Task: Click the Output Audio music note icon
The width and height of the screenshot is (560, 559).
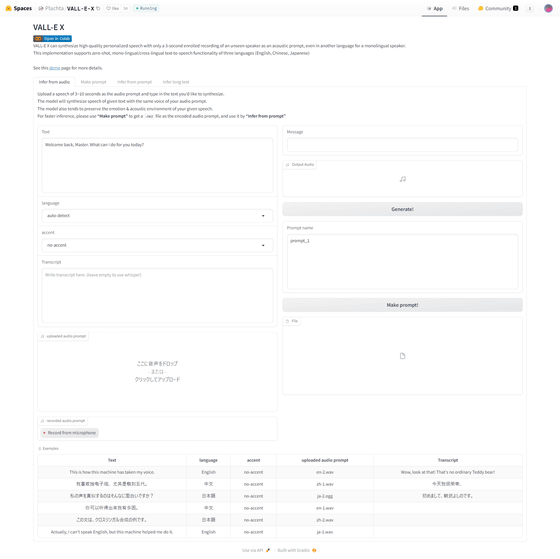Action: pyautogui.click(x=402, y=179)
